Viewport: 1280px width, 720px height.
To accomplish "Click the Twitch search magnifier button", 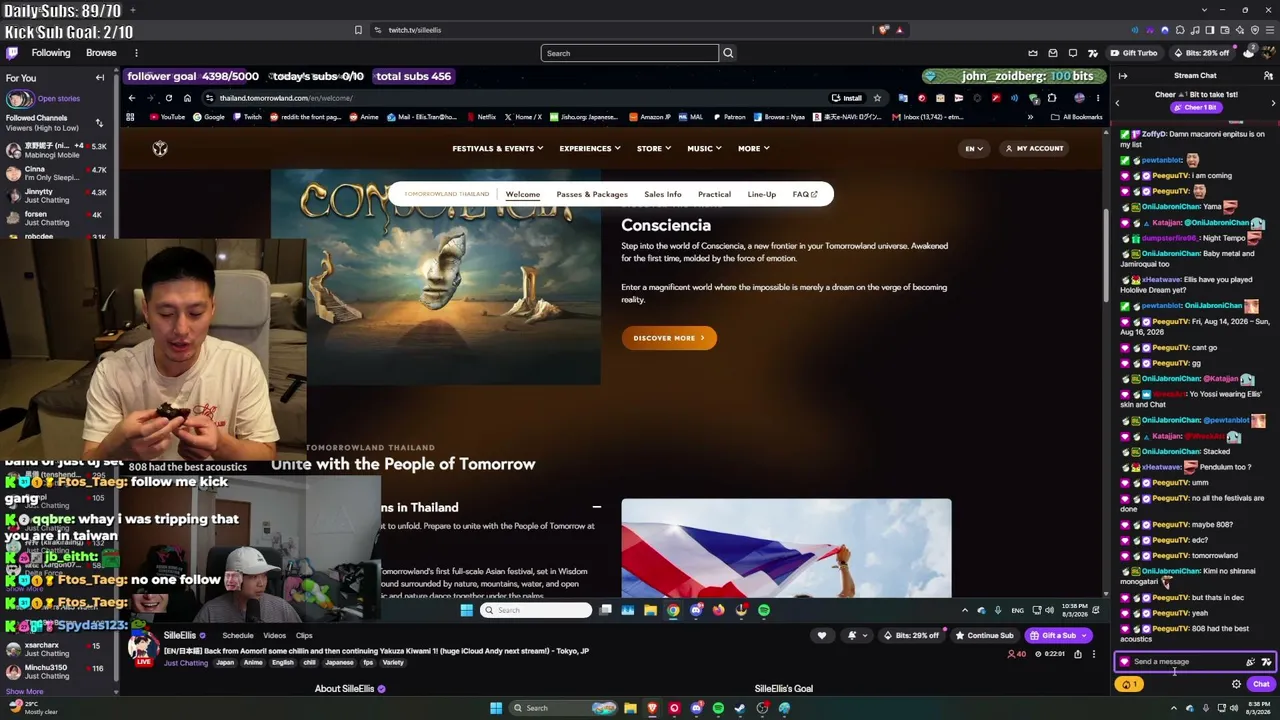I will point(728,53).
